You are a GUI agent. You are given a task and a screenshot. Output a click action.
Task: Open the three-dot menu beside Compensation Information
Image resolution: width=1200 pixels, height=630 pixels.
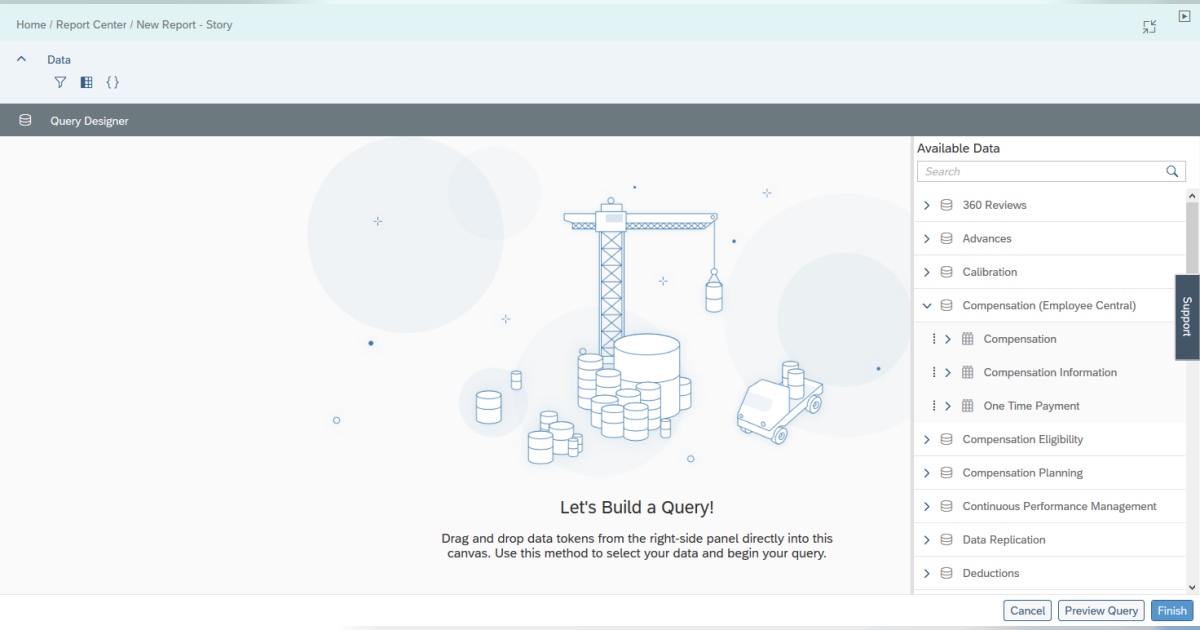coord(934,372)
